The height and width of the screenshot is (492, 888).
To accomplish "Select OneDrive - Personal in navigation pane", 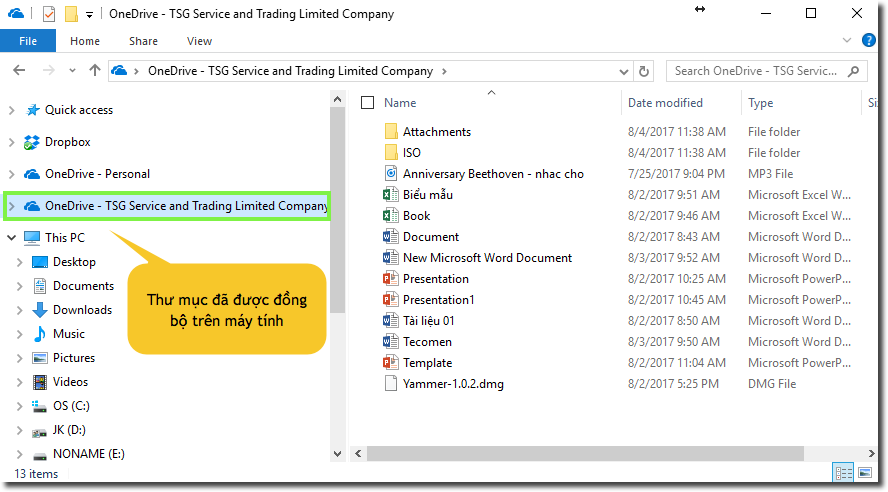I will 97,174.
